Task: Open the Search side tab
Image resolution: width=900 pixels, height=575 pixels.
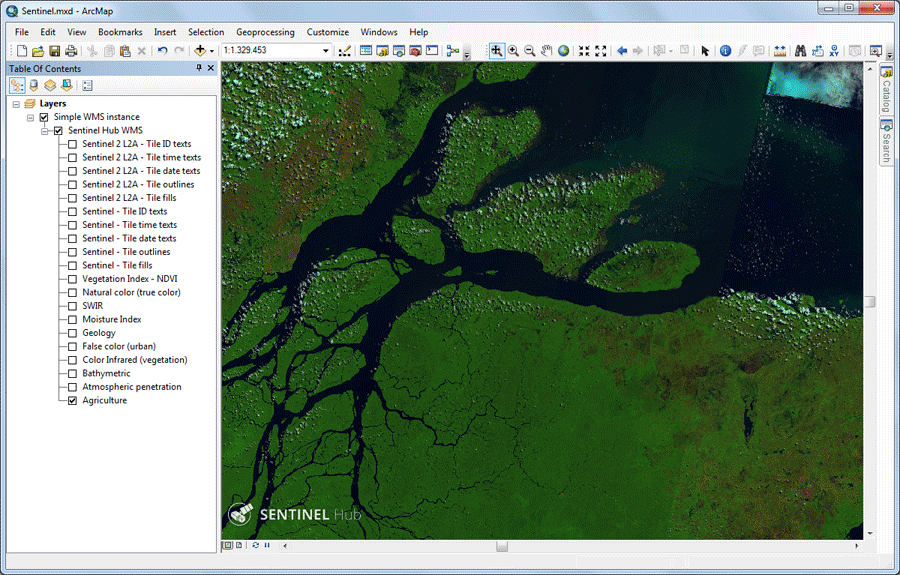Action: [886, 141]
